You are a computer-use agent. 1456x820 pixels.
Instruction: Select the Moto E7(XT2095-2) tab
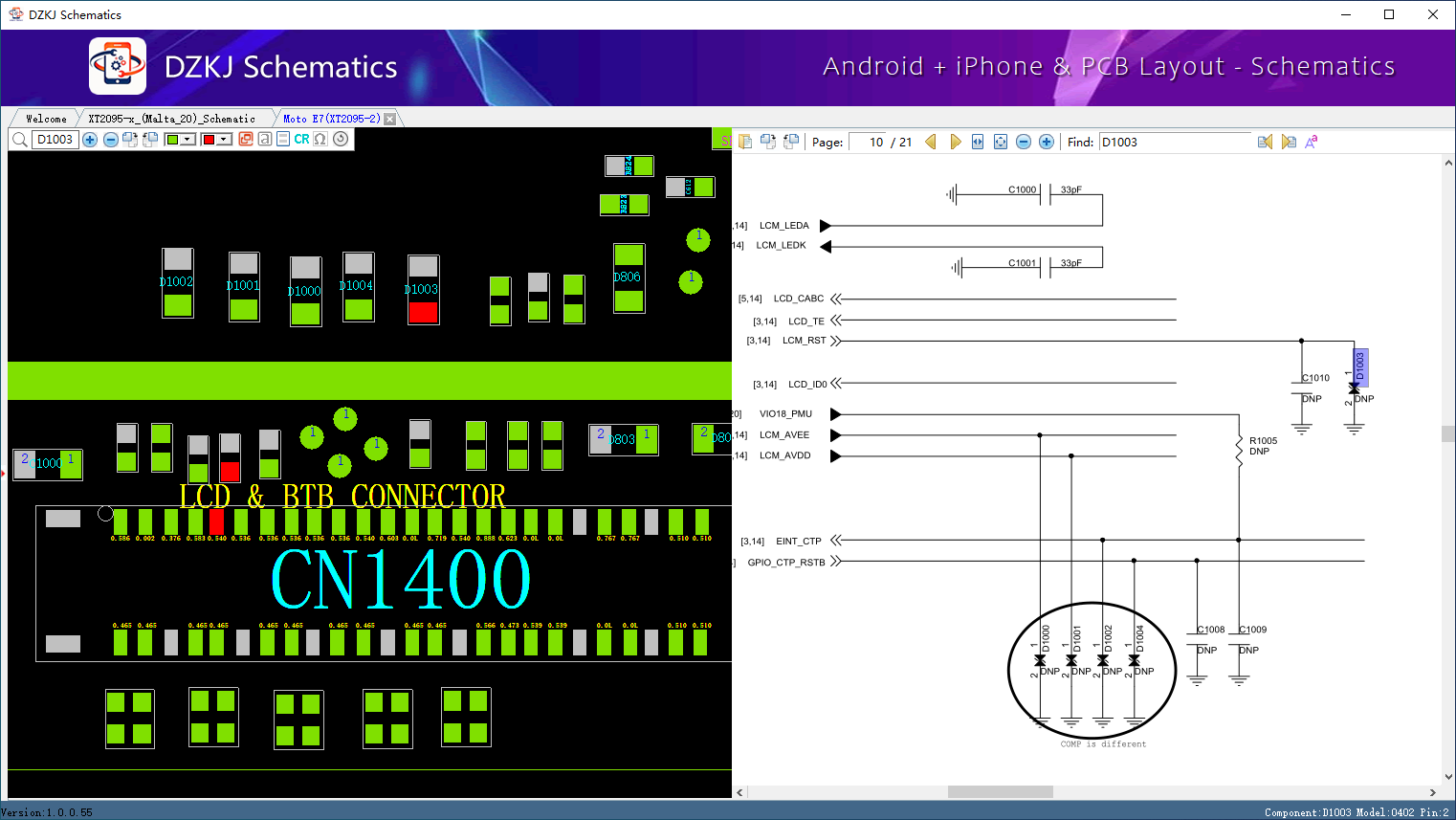click(x=332, y=119)
